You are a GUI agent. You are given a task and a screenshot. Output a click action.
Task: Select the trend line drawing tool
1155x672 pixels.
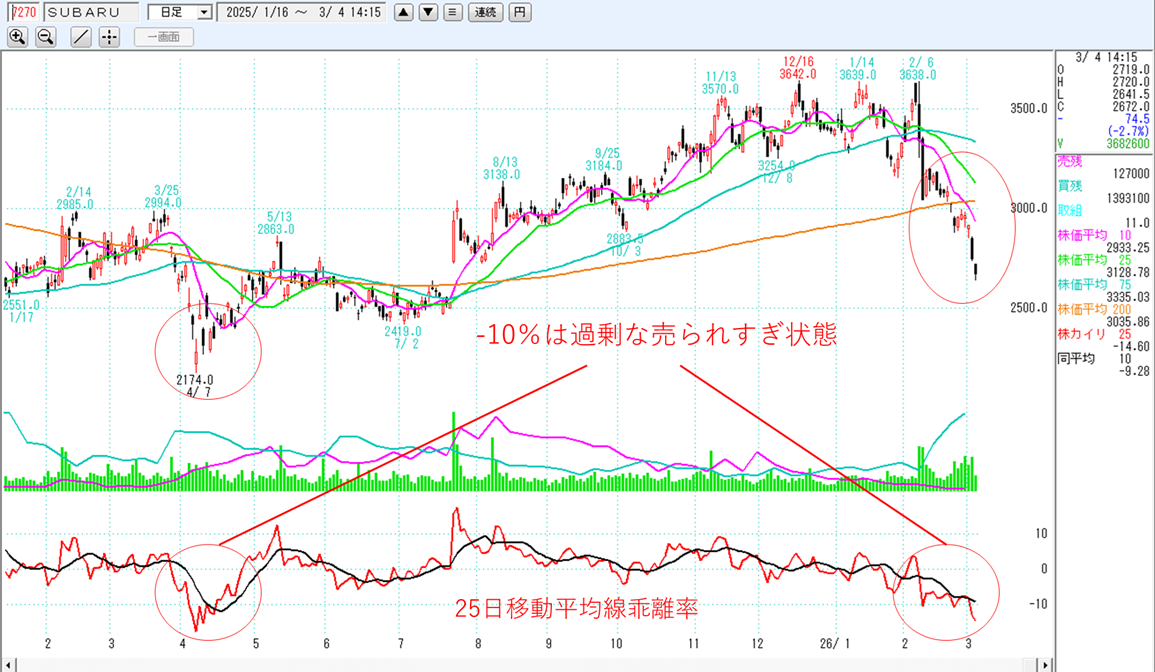click(81, 37)
